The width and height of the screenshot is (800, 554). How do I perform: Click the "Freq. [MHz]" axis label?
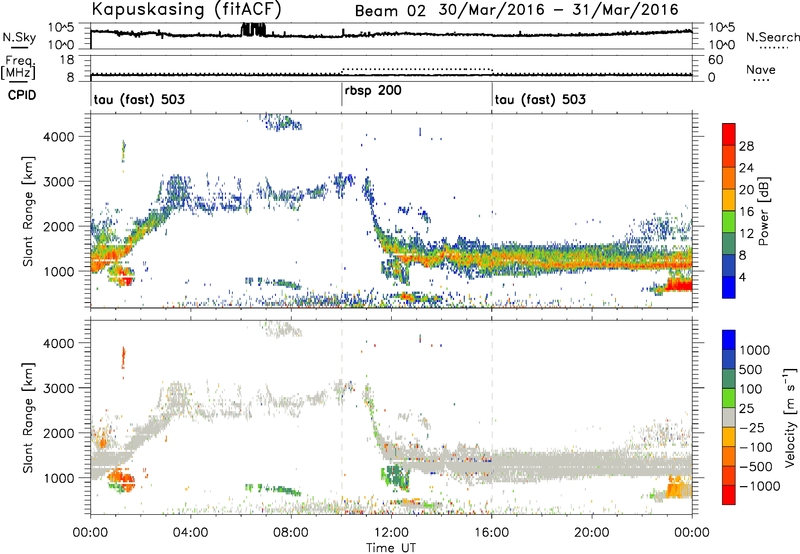click(x=18, y=67)
